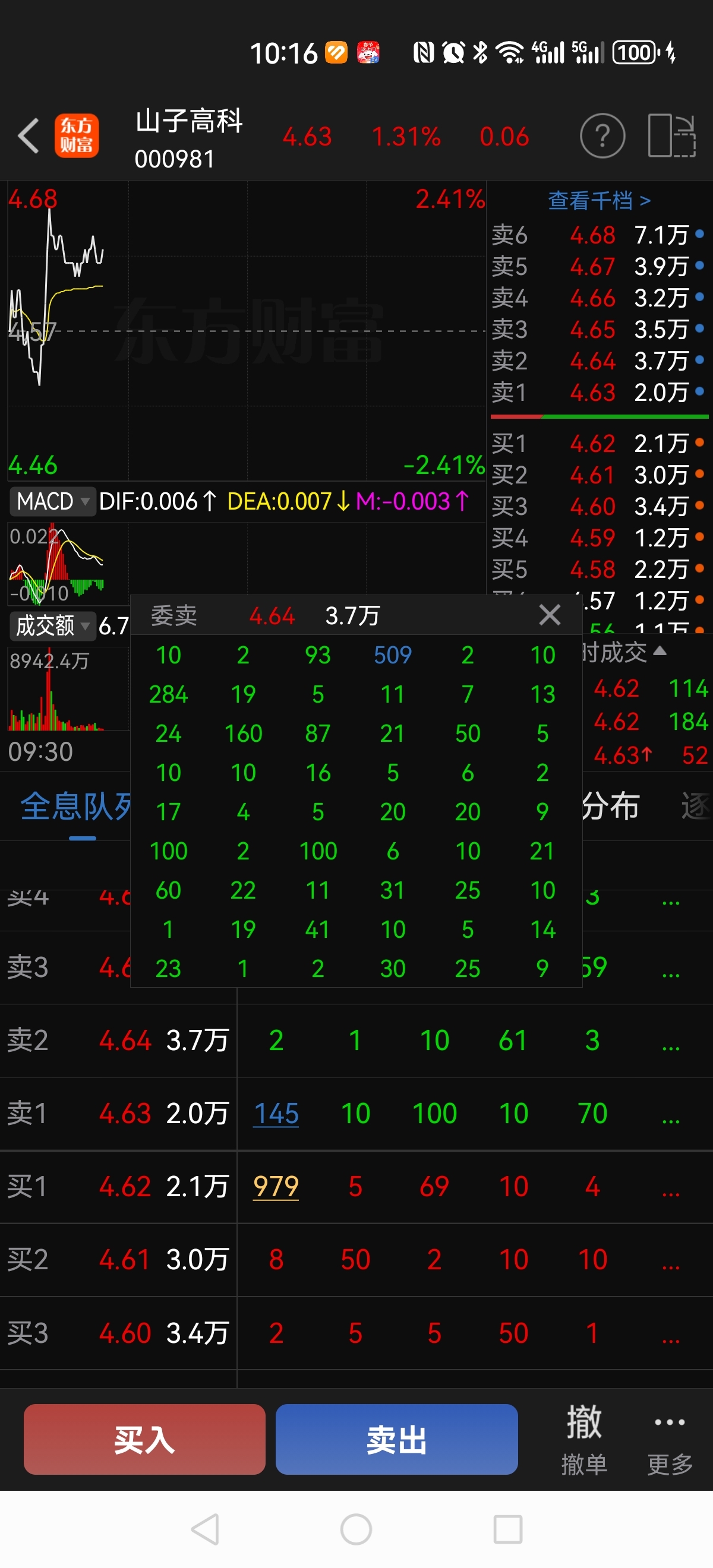Collapse the 分时成交 triangle arrow
Screen dimensions: 713x1568
click(x=660, y=652)
